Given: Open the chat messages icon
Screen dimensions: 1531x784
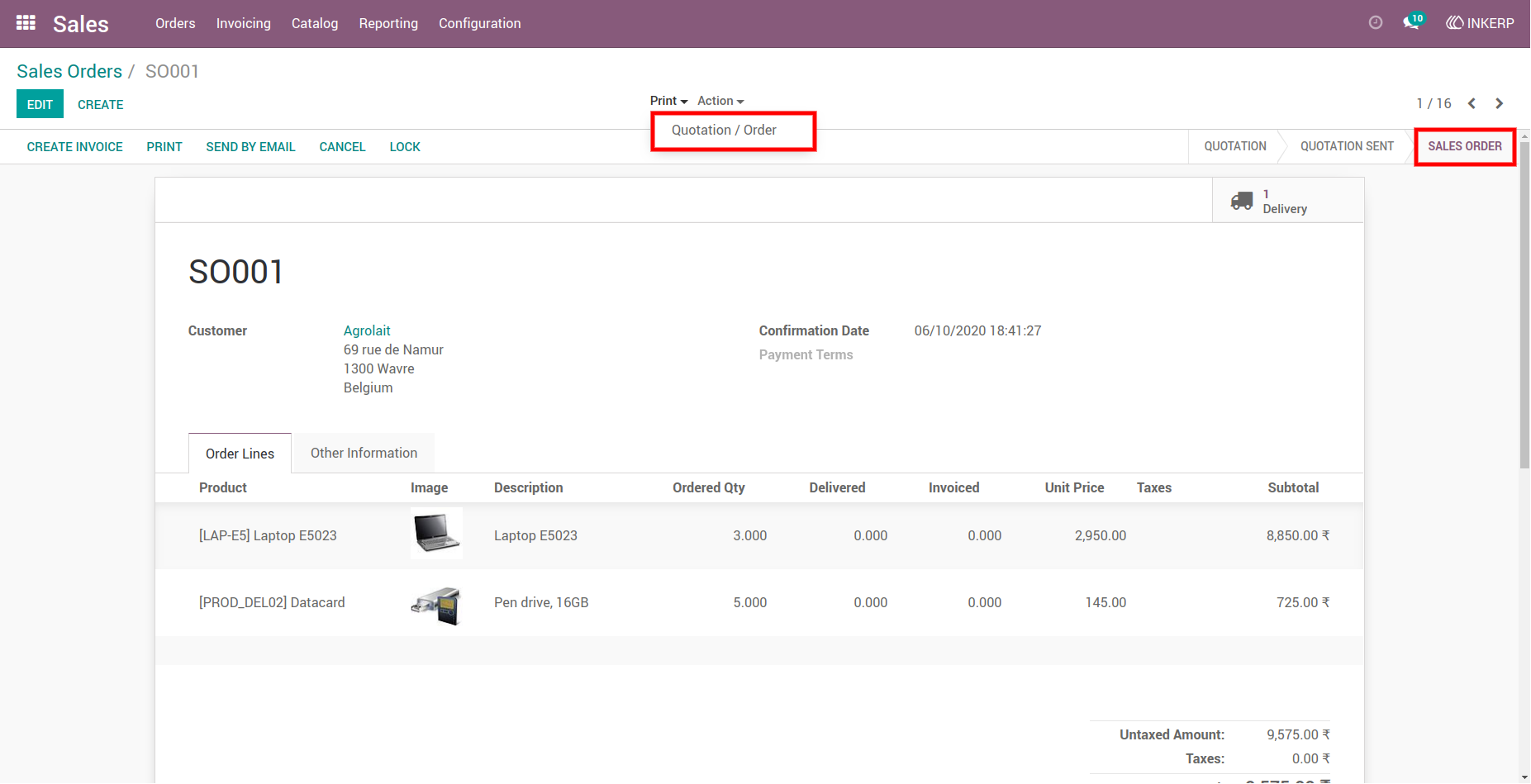Looking at the screenshot, I should point(1413,22).
